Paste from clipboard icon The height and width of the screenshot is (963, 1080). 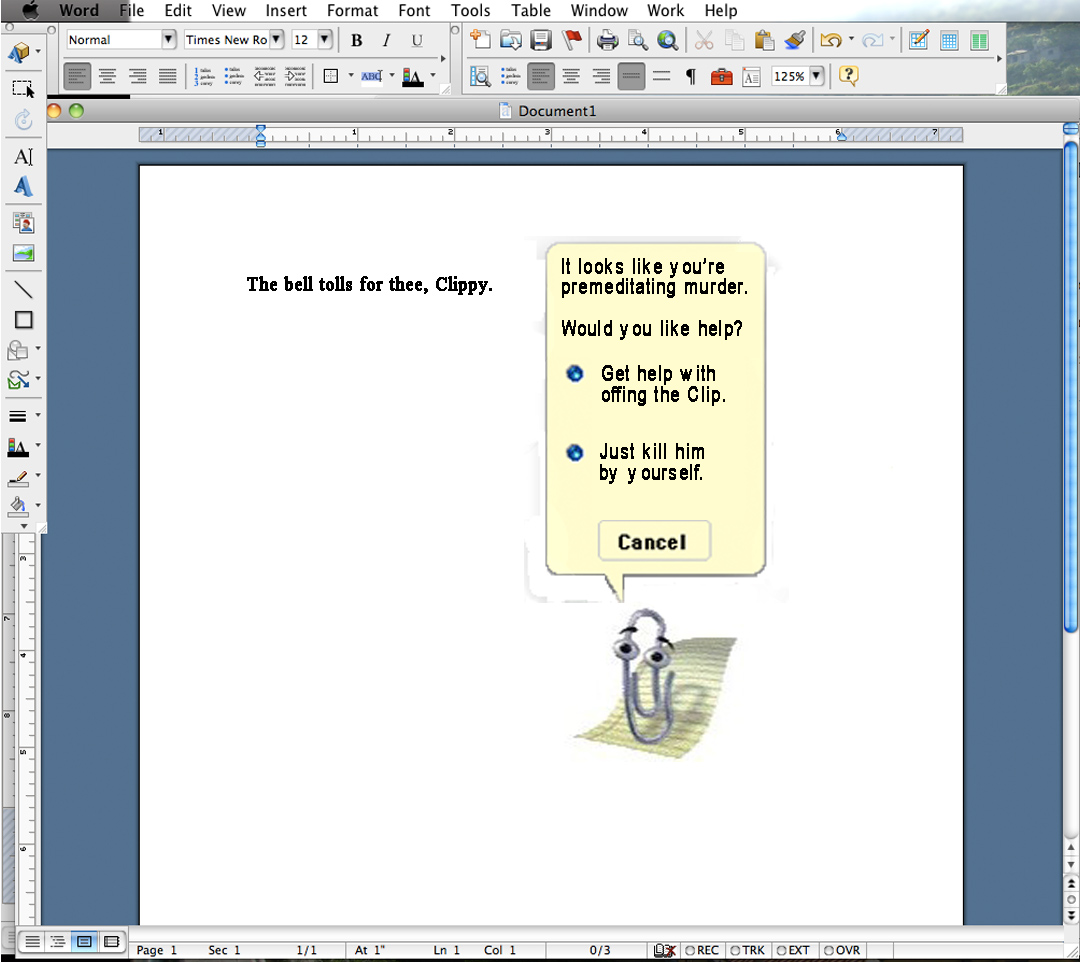[764, 40]
